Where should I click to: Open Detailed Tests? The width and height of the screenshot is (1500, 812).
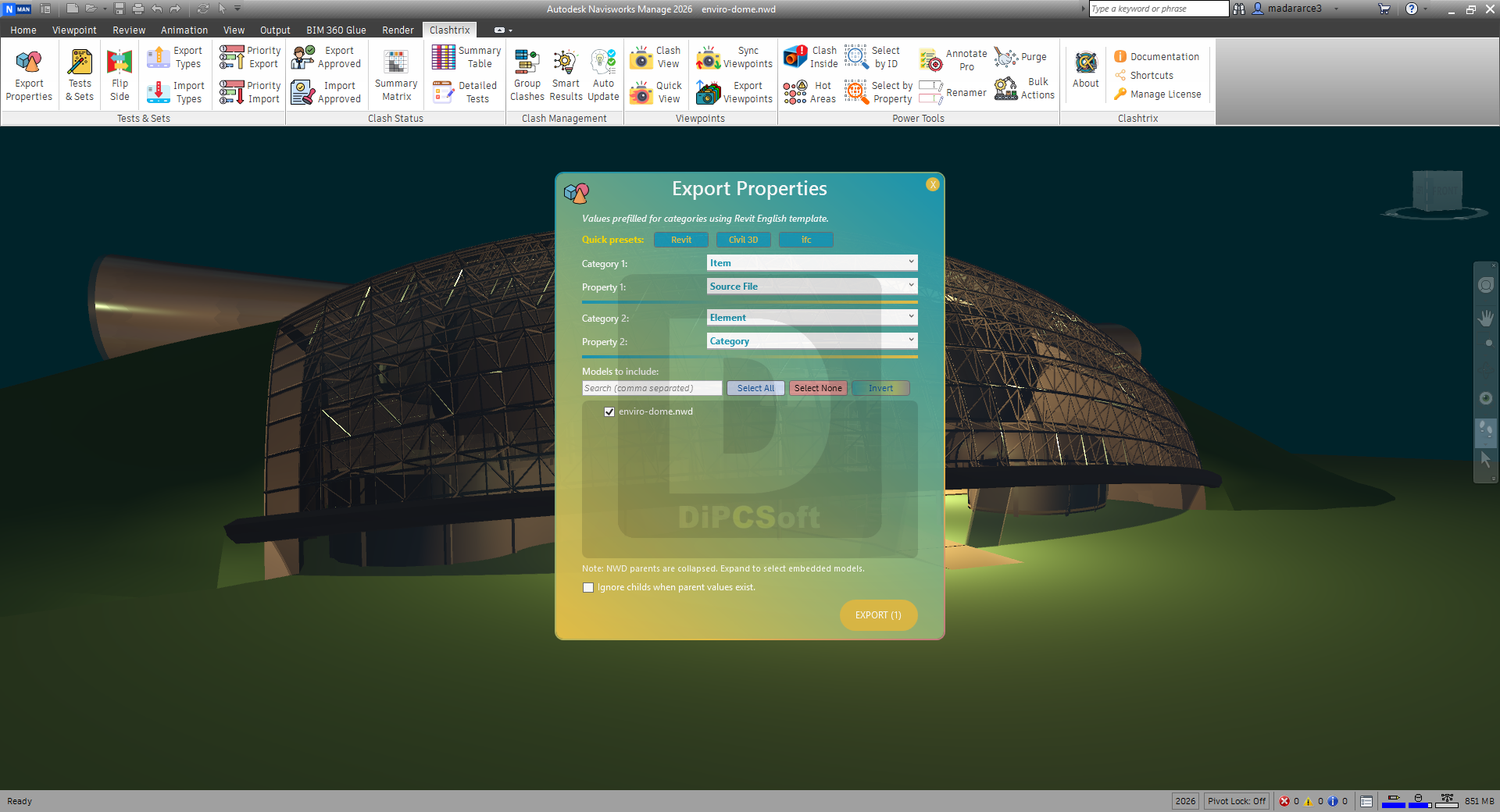point(466,93)
